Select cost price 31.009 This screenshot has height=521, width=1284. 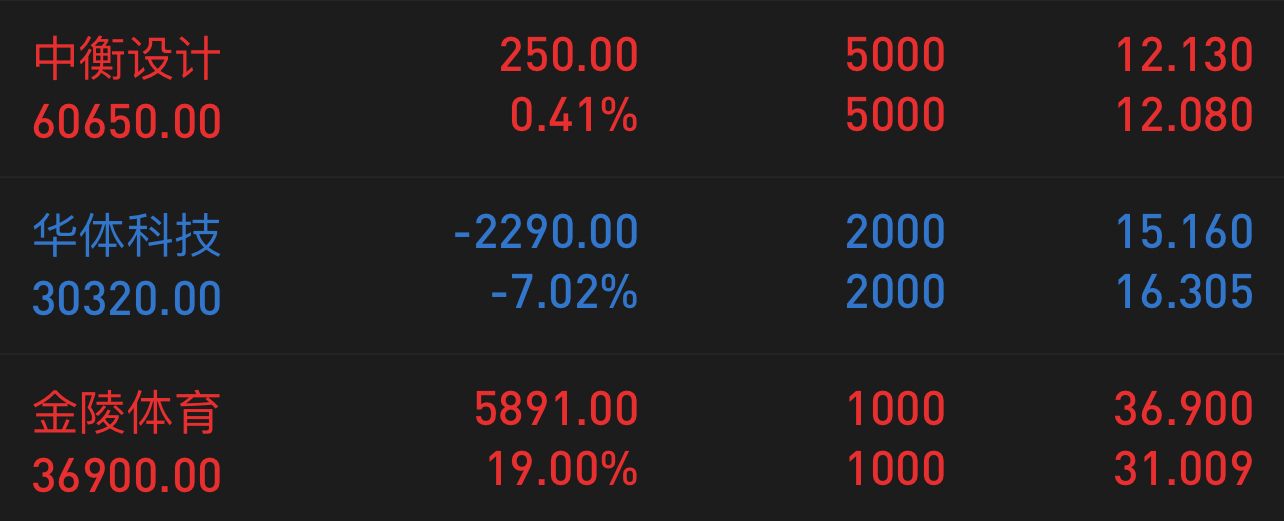tap(1184, 469)
